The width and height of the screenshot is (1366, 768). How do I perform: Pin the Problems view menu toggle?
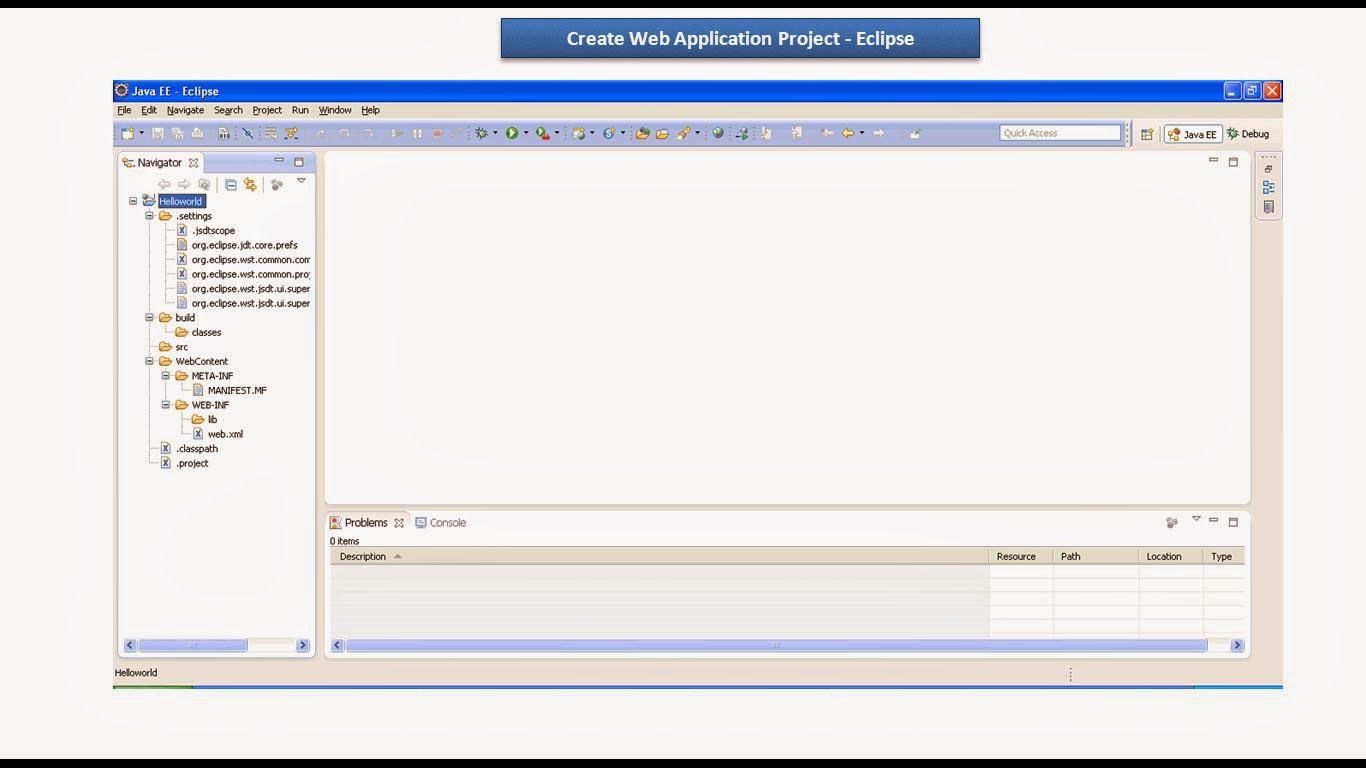[x=1196, y=519]
